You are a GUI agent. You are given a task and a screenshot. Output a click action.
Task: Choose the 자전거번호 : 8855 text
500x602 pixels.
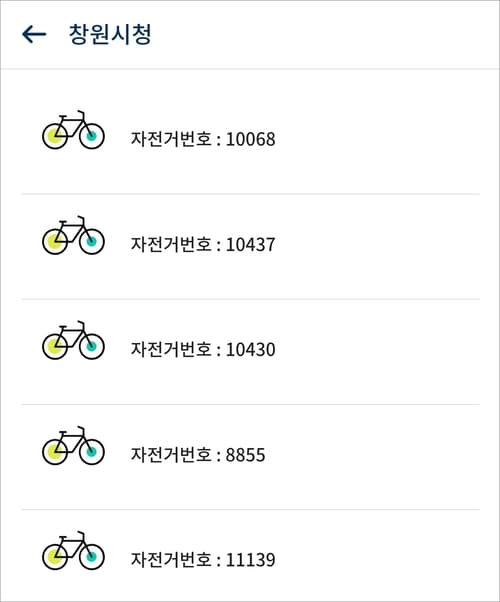198,454
